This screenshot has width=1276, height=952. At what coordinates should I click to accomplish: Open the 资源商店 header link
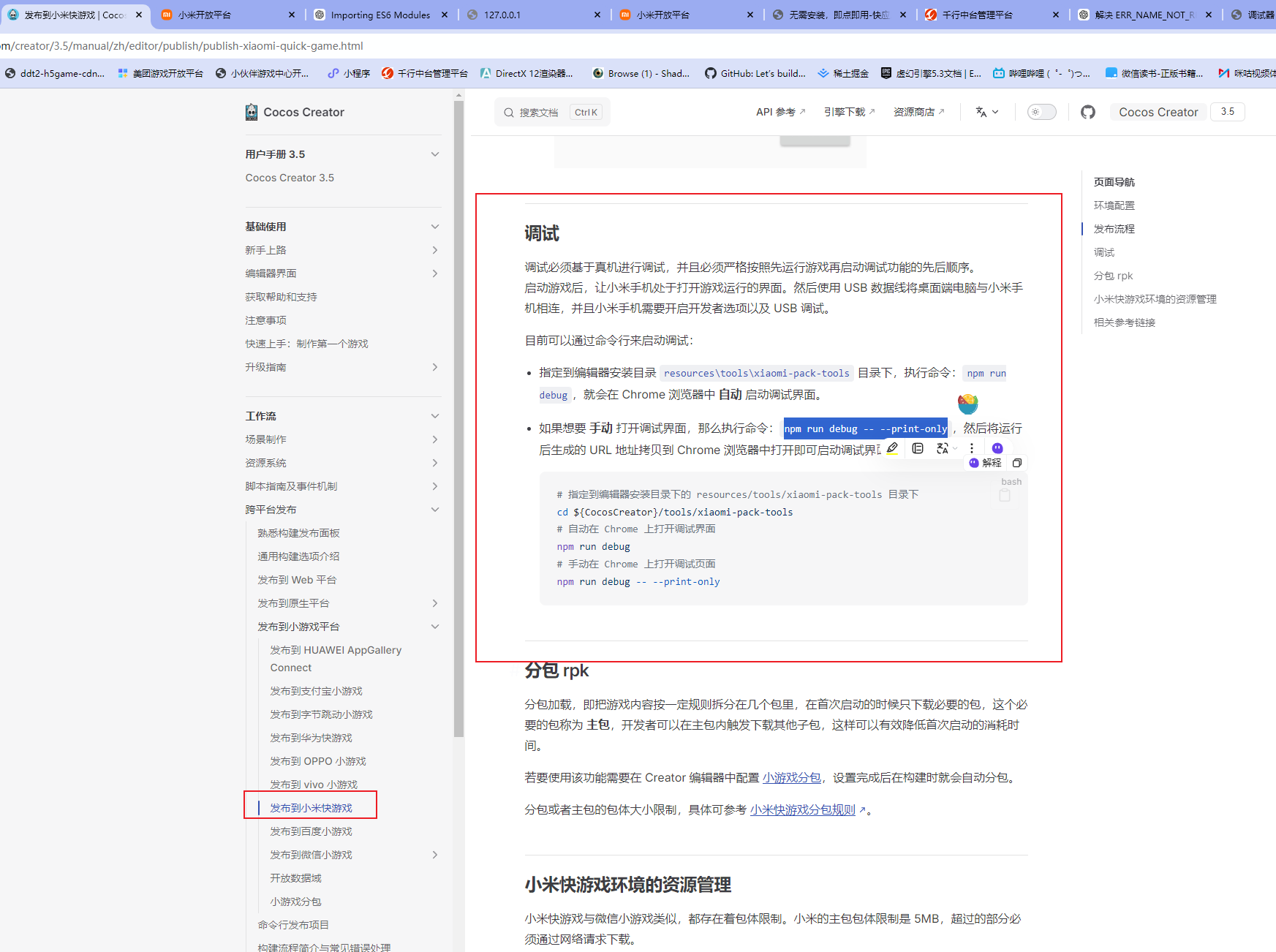[918, 112]
